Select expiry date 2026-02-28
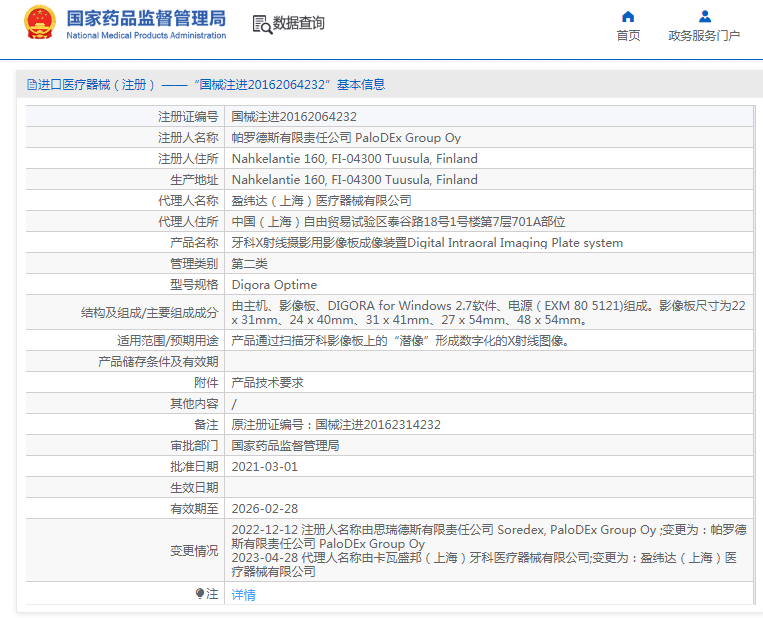 click(x=265, y=509)
